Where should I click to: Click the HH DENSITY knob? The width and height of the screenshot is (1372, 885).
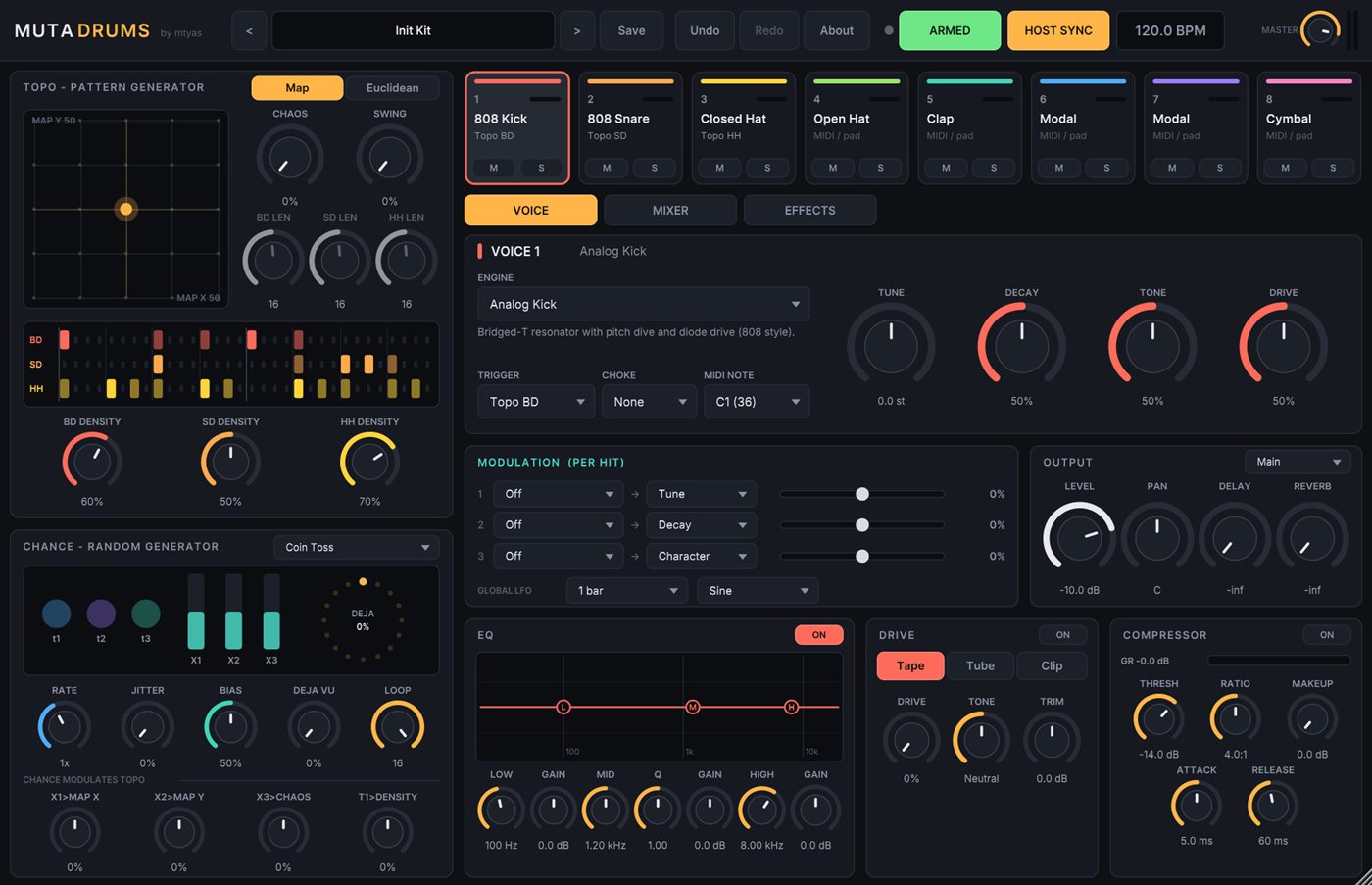click(x=369, y=461)
